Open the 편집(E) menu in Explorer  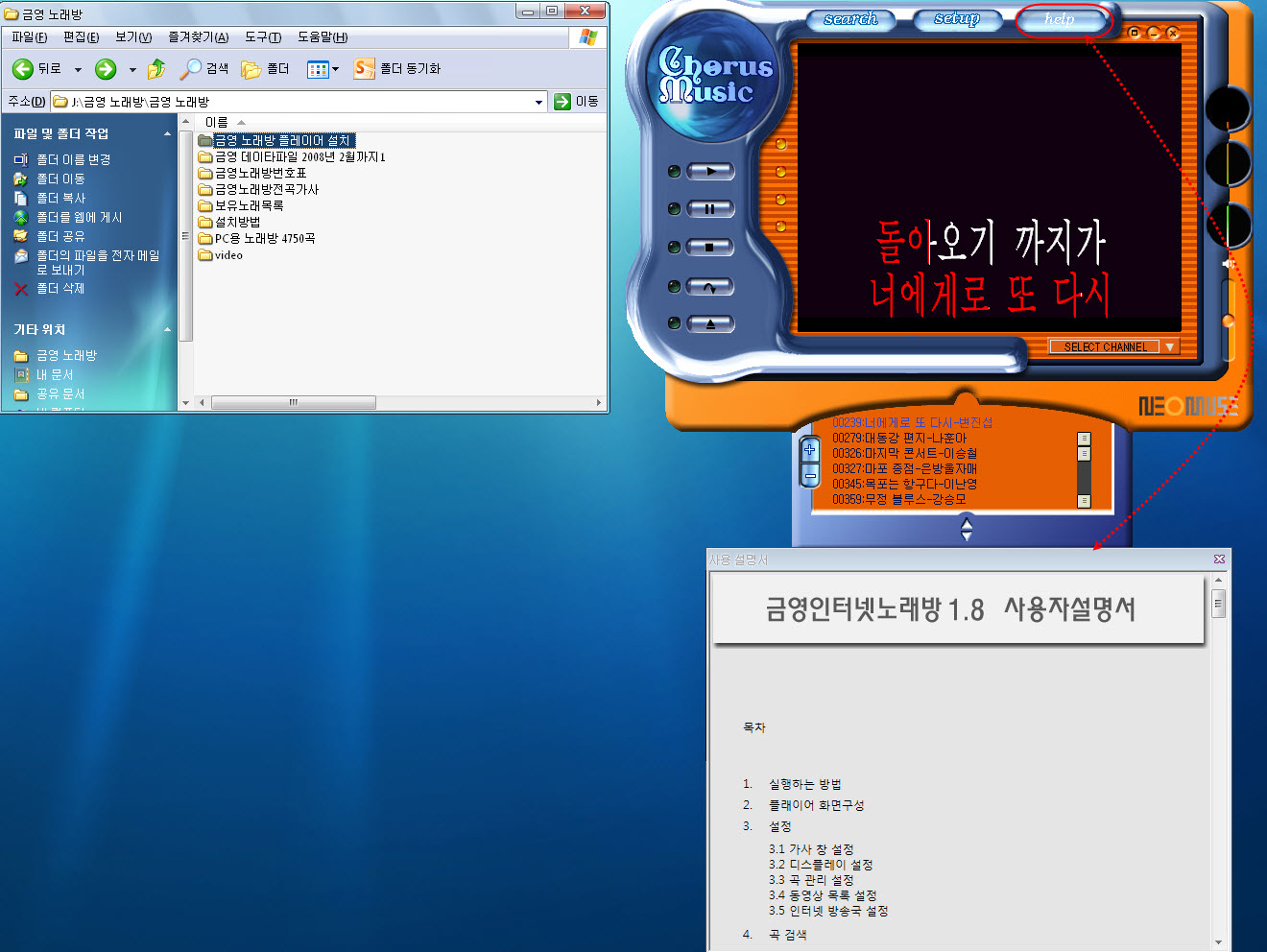(82, 36)
